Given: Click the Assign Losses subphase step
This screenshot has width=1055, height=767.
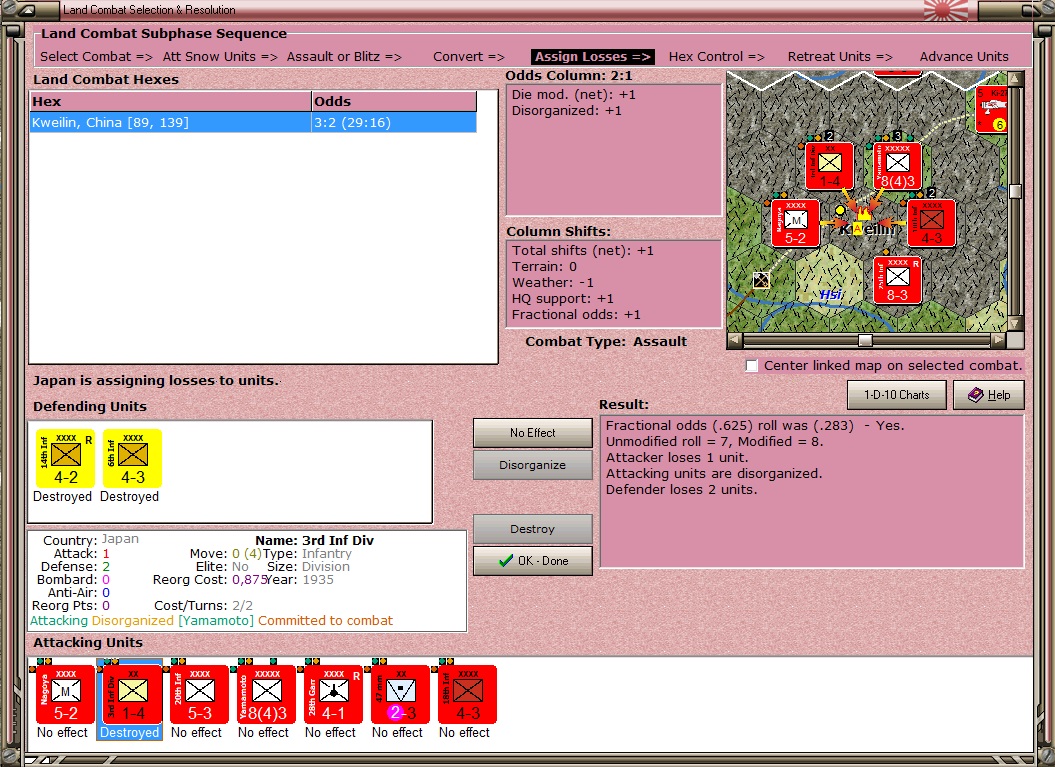Looking at the screenshot, I should pos(593,57).
